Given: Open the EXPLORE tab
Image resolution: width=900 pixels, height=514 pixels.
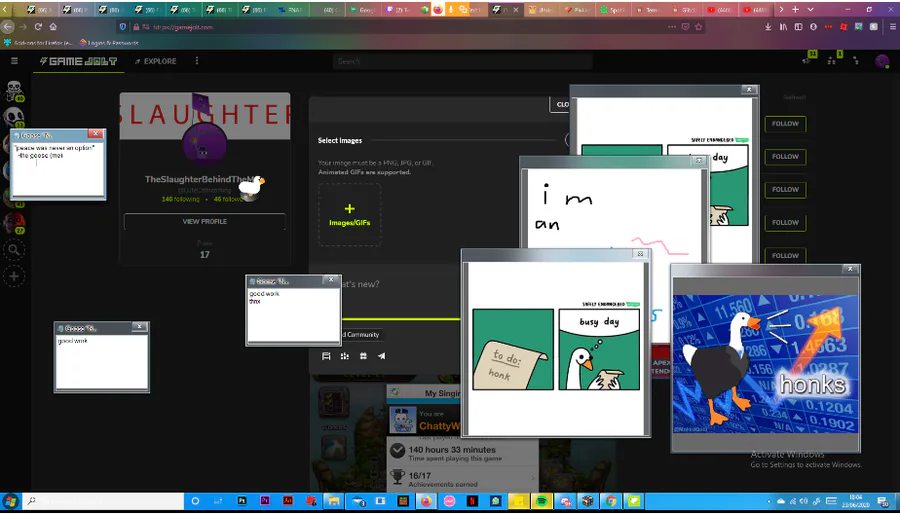Looking at the screenshot, I should (x=156, y=61).
